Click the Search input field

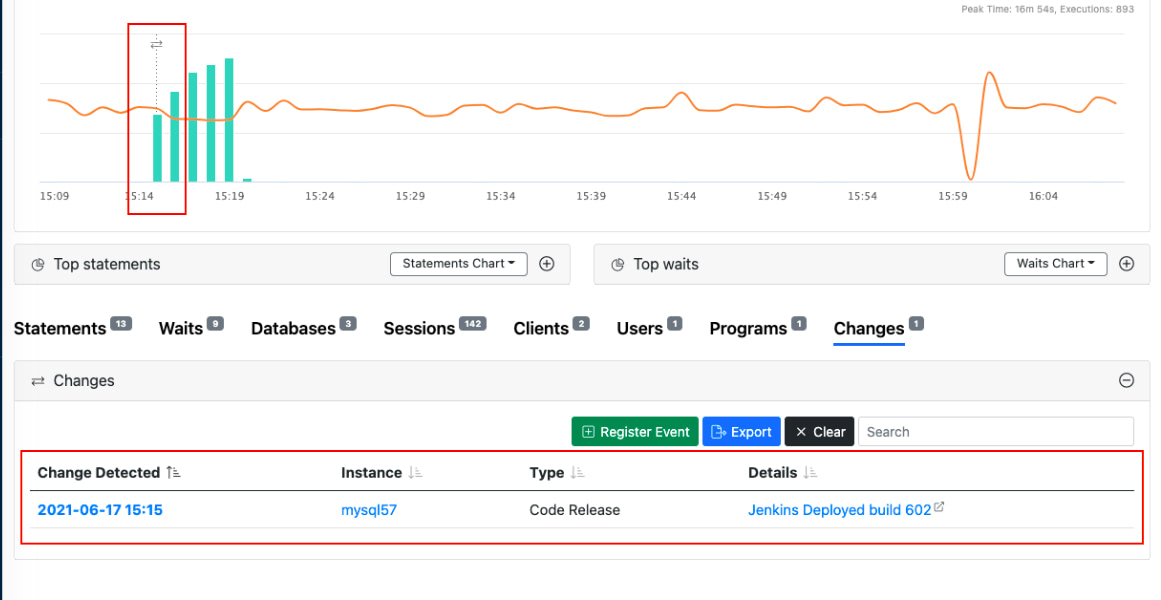tap(995, 432)
